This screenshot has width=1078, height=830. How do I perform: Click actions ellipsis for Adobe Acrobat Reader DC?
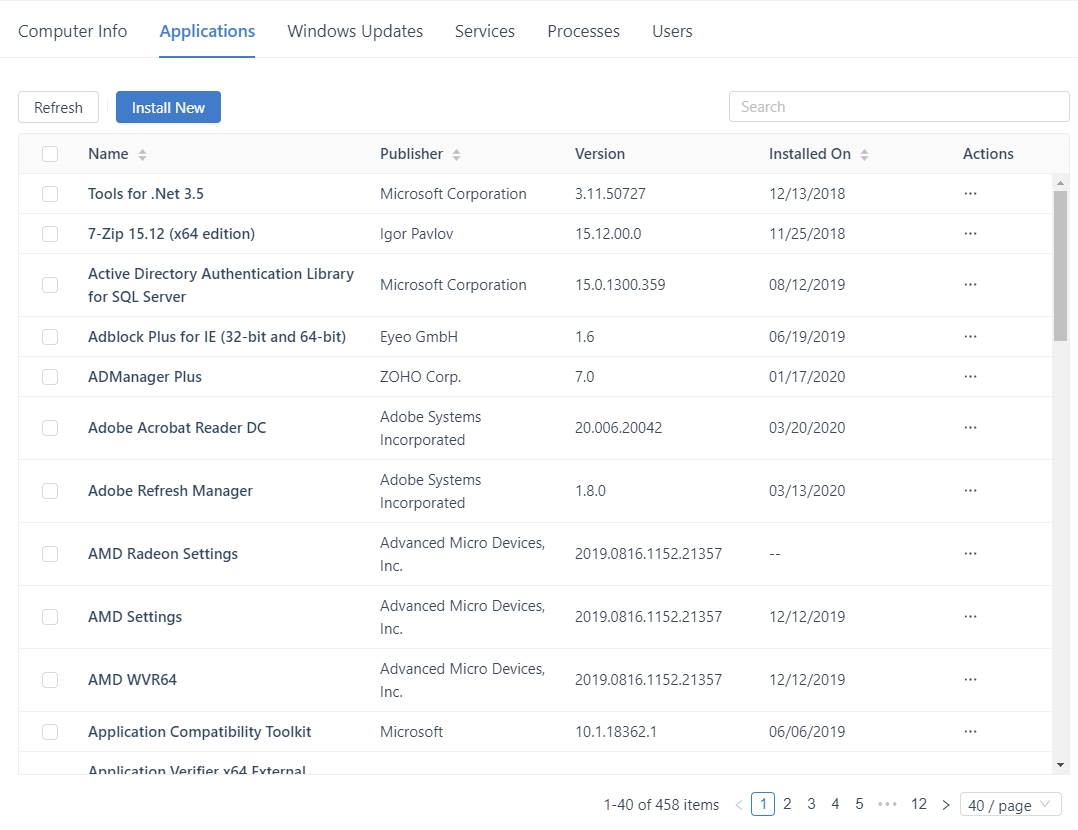tap(970, 428)
